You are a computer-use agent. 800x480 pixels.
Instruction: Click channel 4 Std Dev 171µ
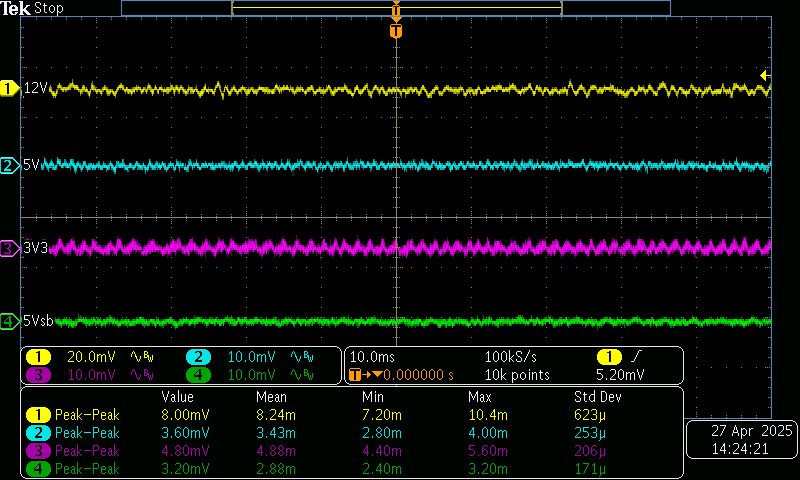coord(590,469)
